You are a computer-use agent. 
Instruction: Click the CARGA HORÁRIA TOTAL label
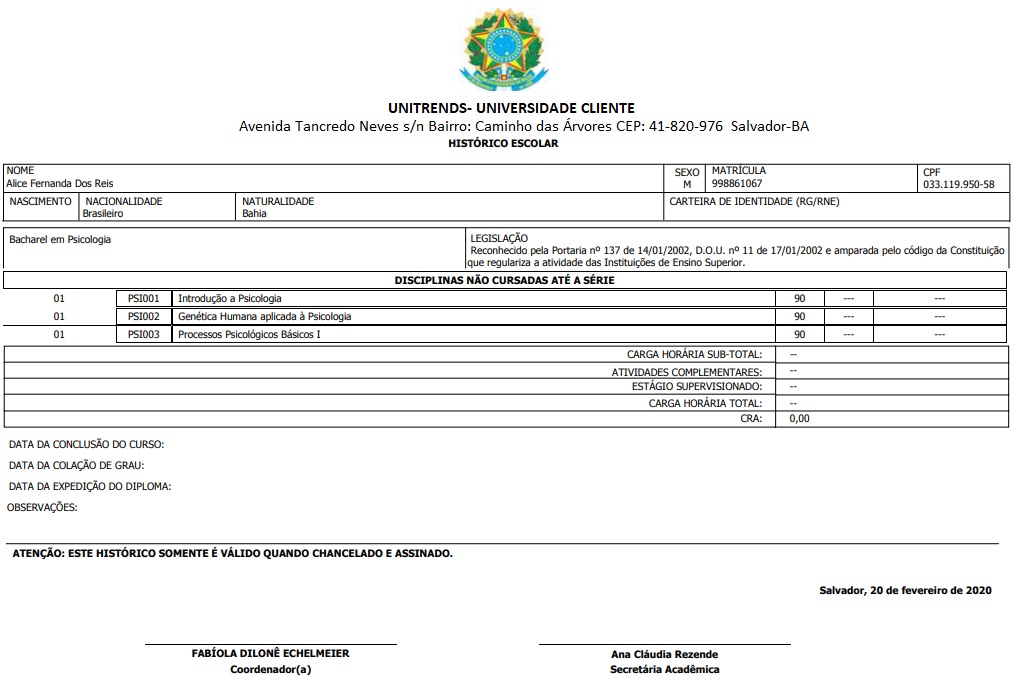[705, 403]
